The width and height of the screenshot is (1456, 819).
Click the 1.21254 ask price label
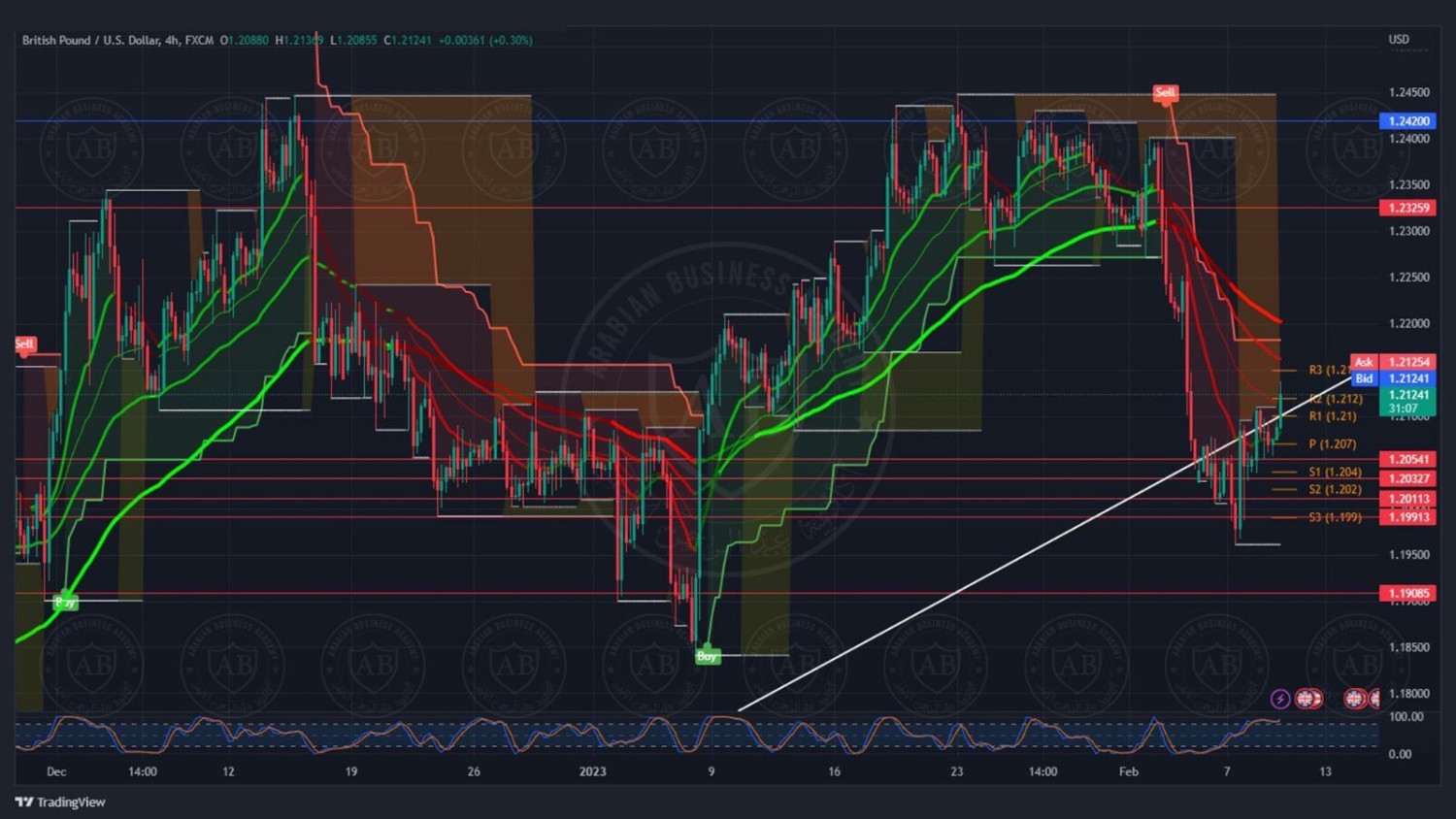point(1407,362)
